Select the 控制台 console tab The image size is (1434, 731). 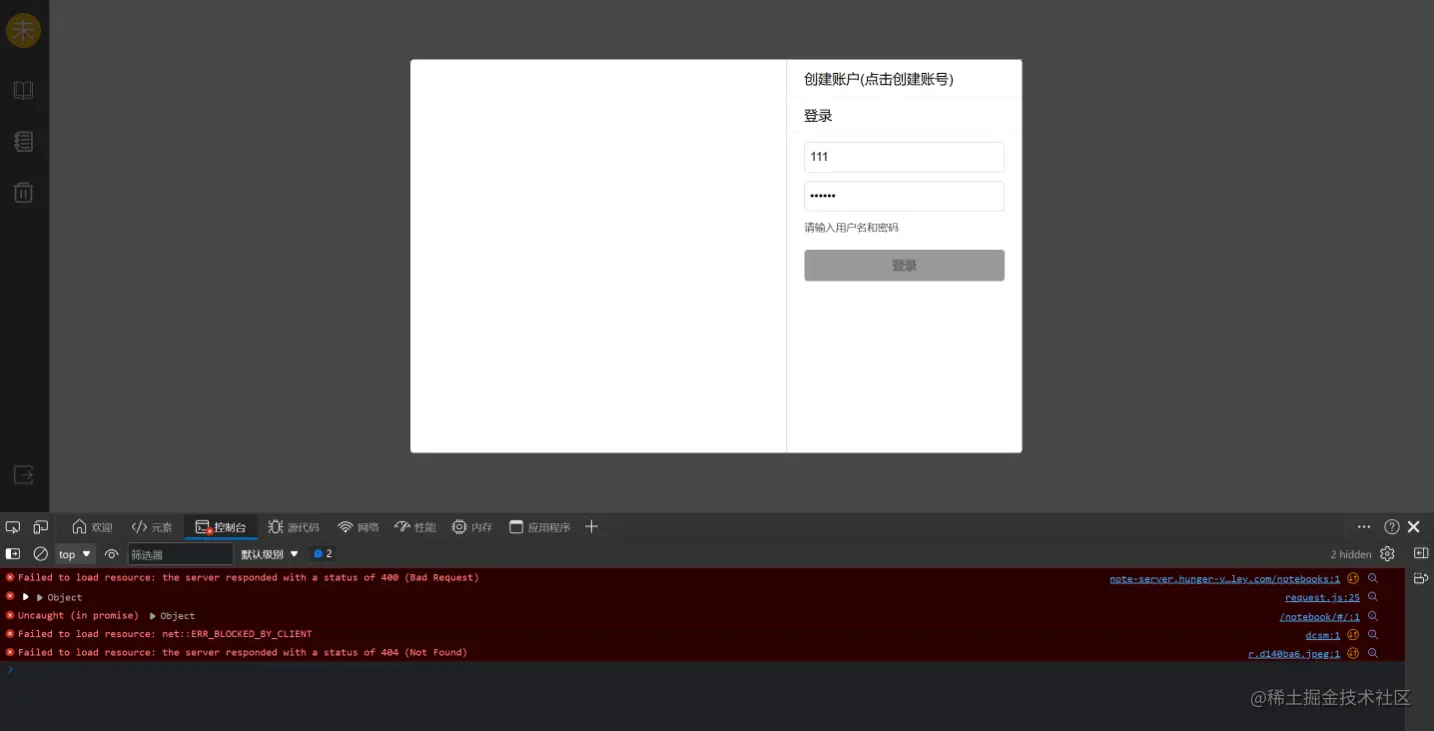coord(220,527)
